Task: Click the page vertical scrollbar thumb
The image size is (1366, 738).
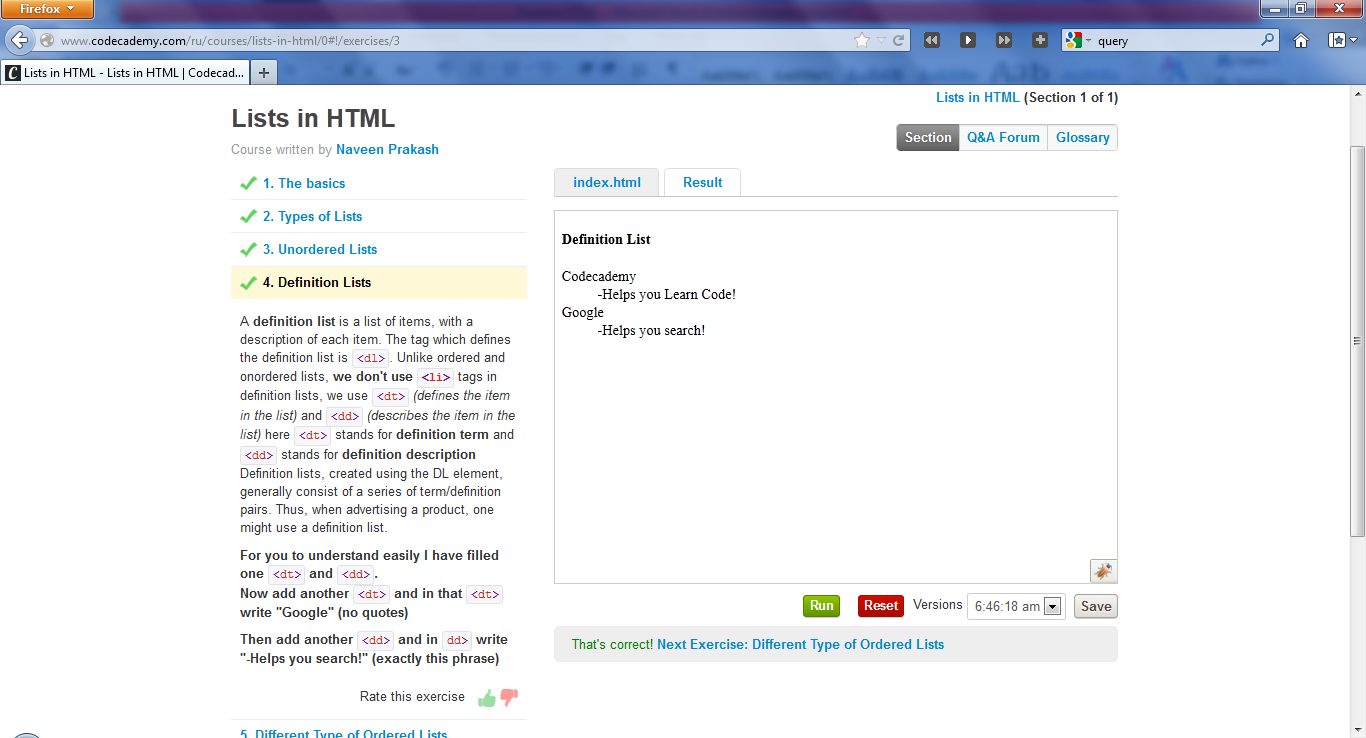Action: point(1357,340)
